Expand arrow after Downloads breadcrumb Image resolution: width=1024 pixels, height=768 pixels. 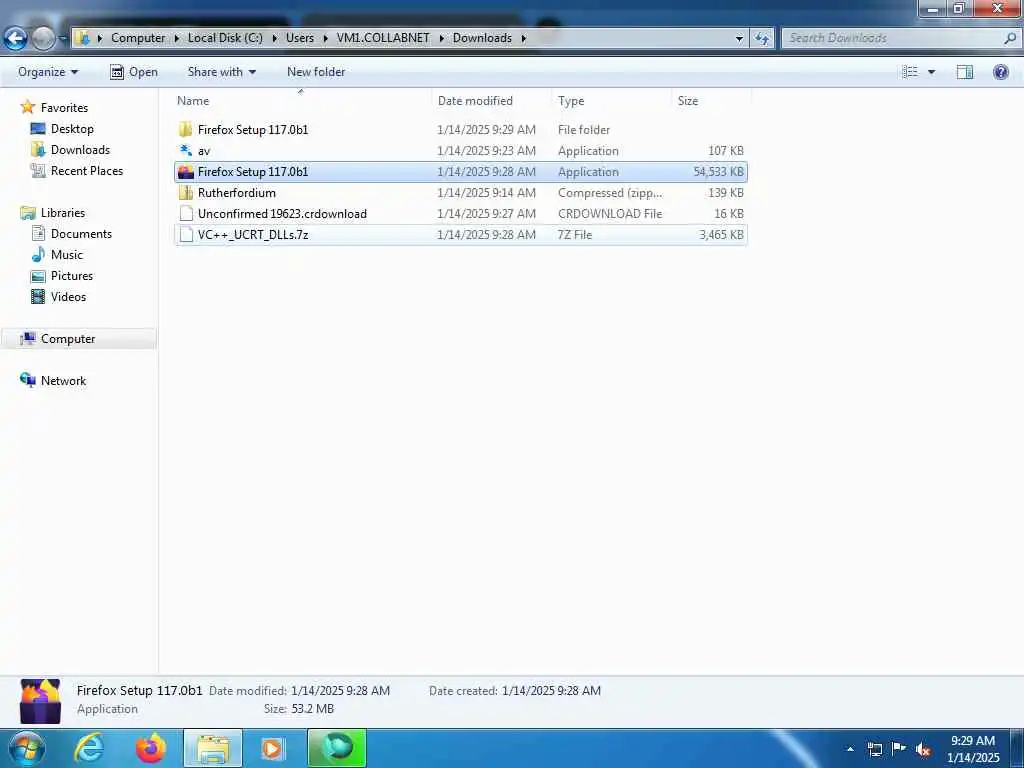coord(524,38)
